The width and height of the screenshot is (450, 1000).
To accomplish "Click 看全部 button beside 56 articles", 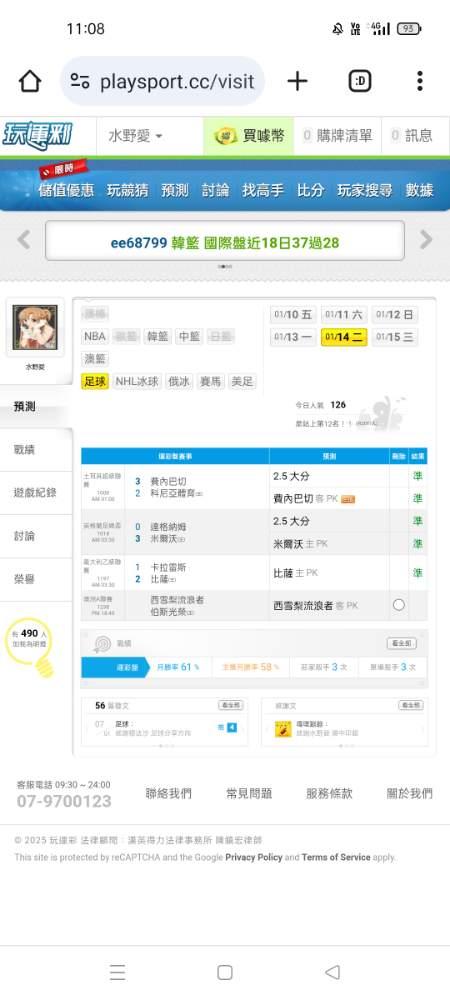I will pyautogui.click(x=231, y=705).
